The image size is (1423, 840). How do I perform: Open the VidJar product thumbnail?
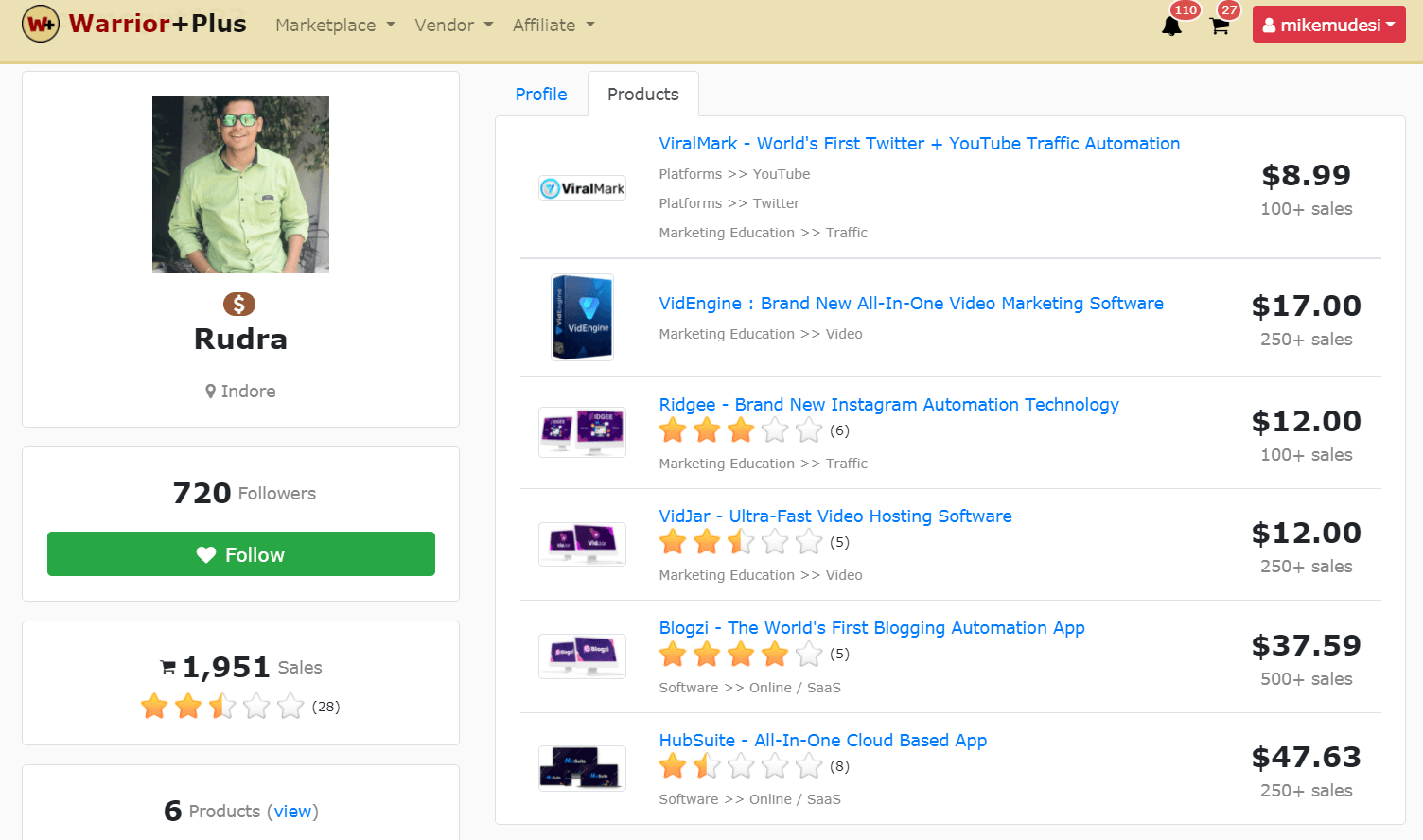pos(582,544)
